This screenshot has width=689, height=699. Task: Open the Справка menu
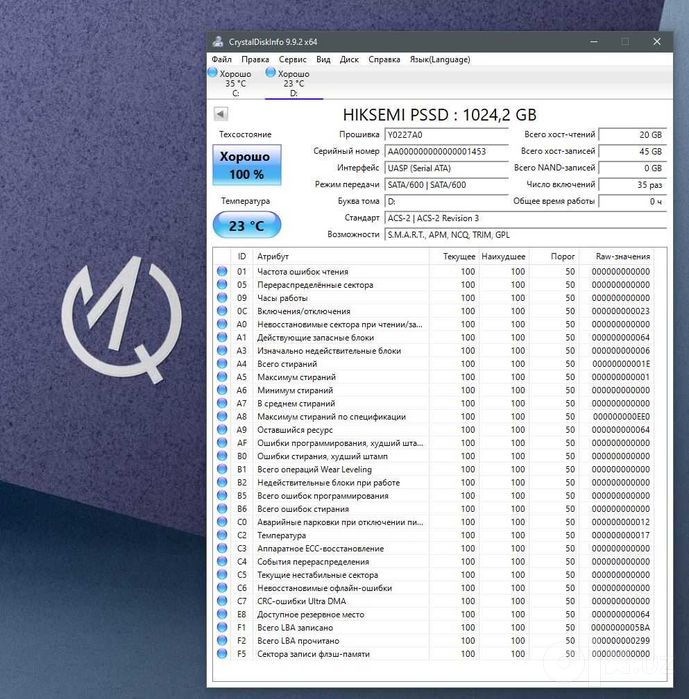click(x=384, y=59)
